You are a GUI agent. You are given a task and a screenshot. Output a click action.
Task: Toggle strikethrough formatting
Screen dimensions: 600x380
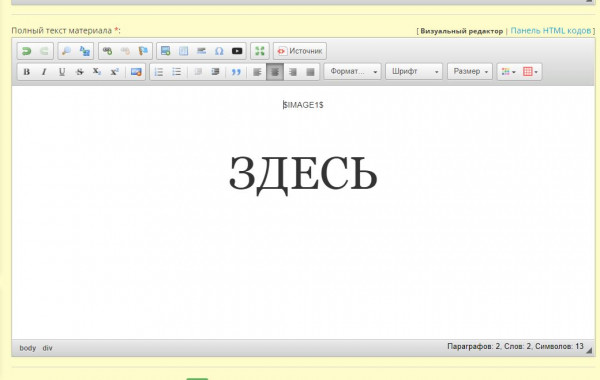(x=79, y=72)
